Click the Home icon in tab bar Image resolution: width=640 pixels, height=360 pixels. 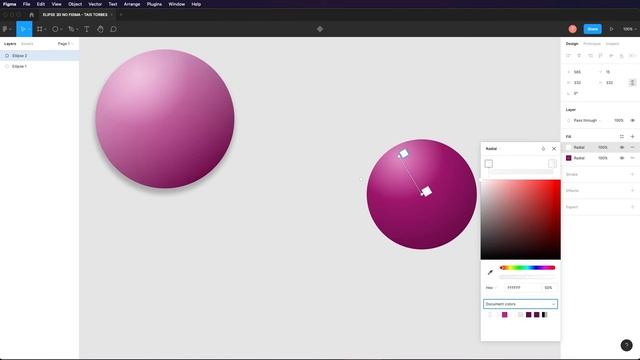coord(31,15)
